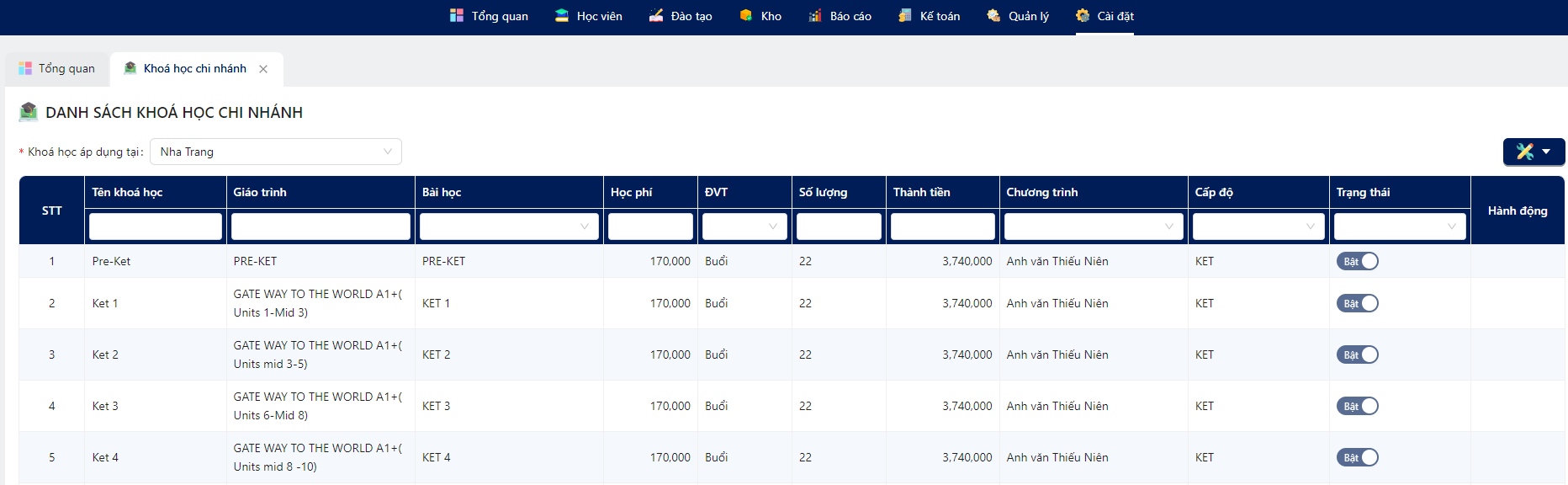Open the Kế toán menu
The width and height of the screenshot is (1568, 485).
click(930, 16)
